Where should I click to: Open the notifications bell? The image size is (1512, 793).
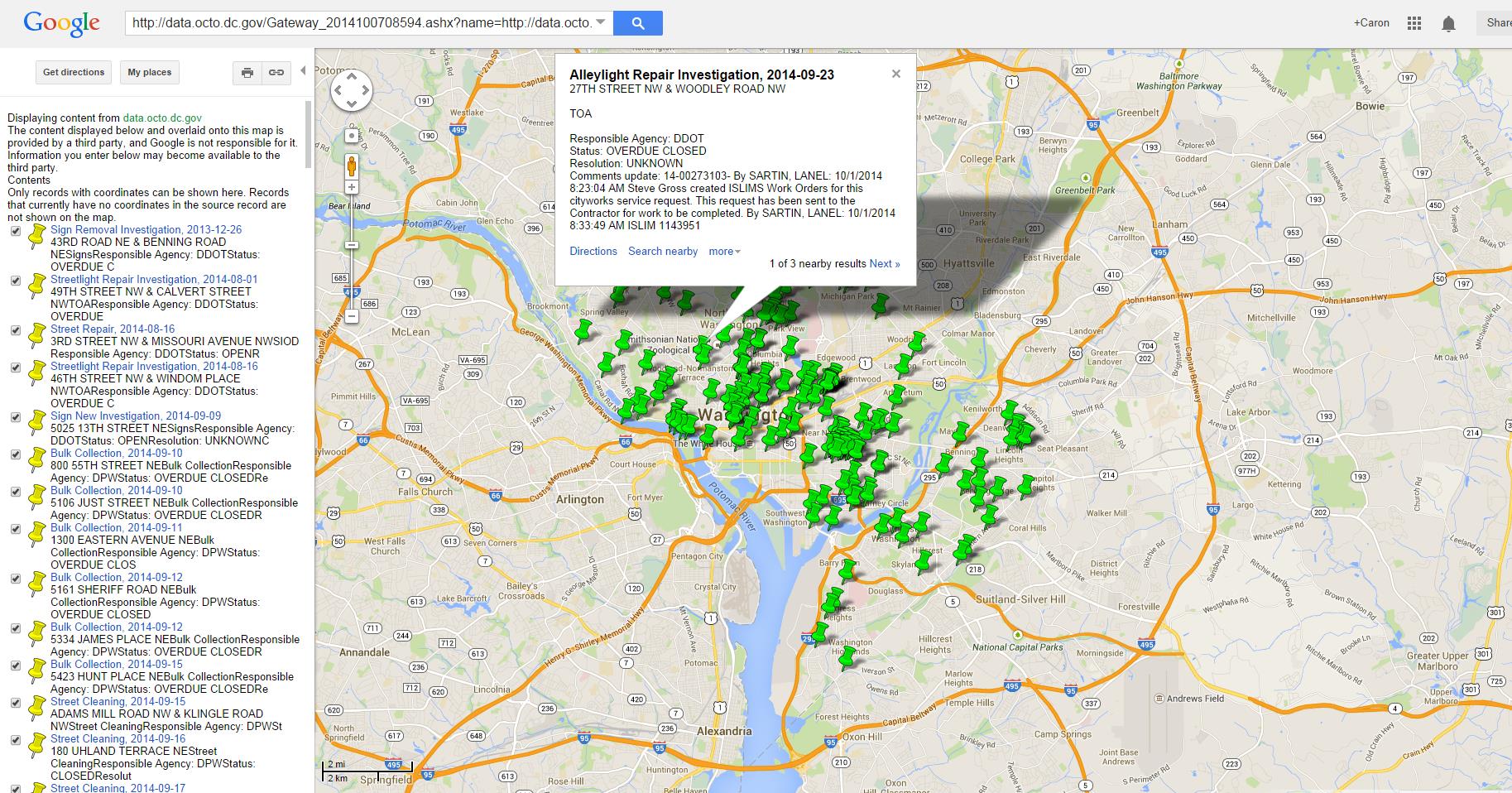coord(1448,23)
